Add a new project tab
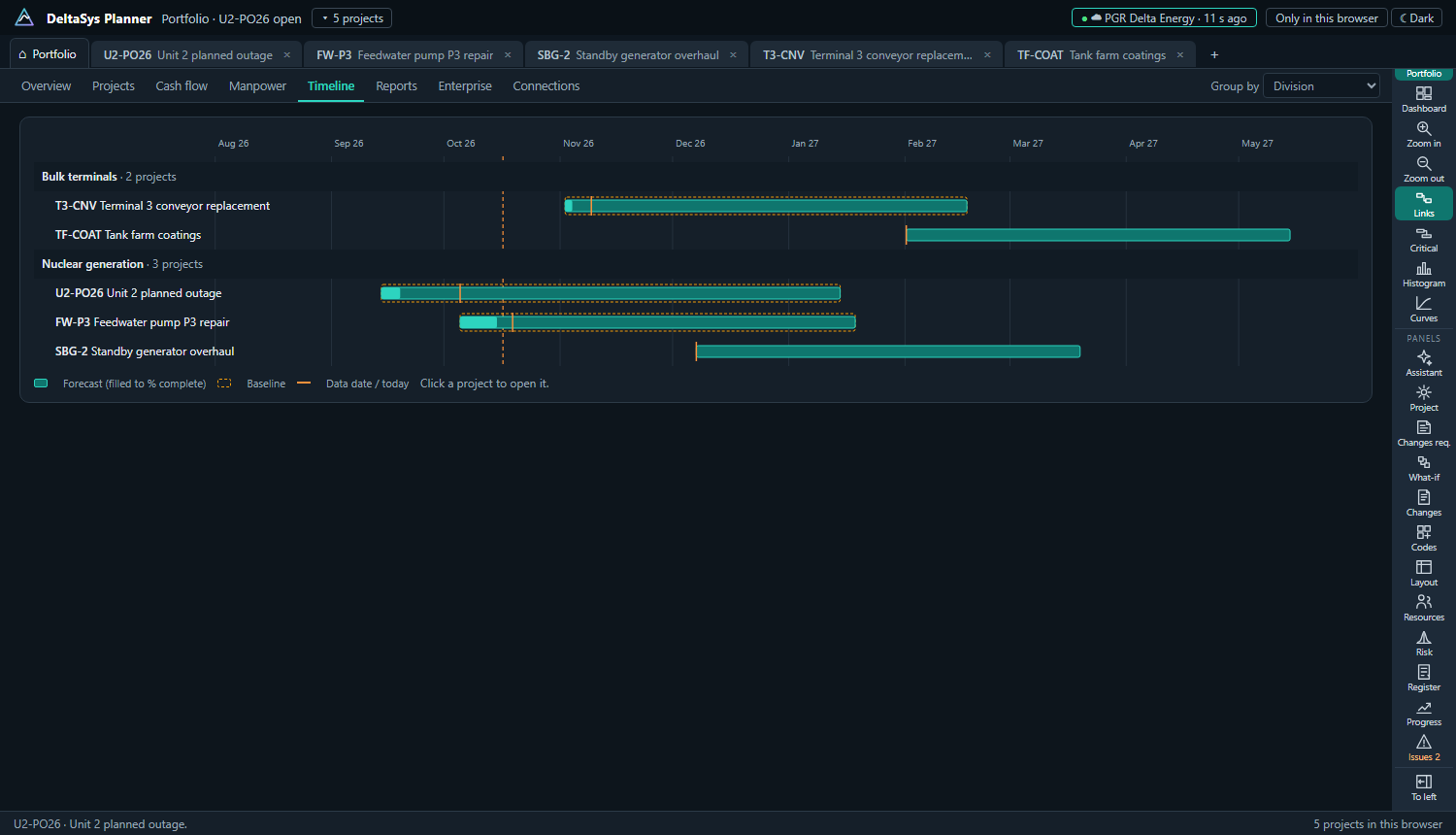Screen dimensions: 1456x835 point(1214,55)
